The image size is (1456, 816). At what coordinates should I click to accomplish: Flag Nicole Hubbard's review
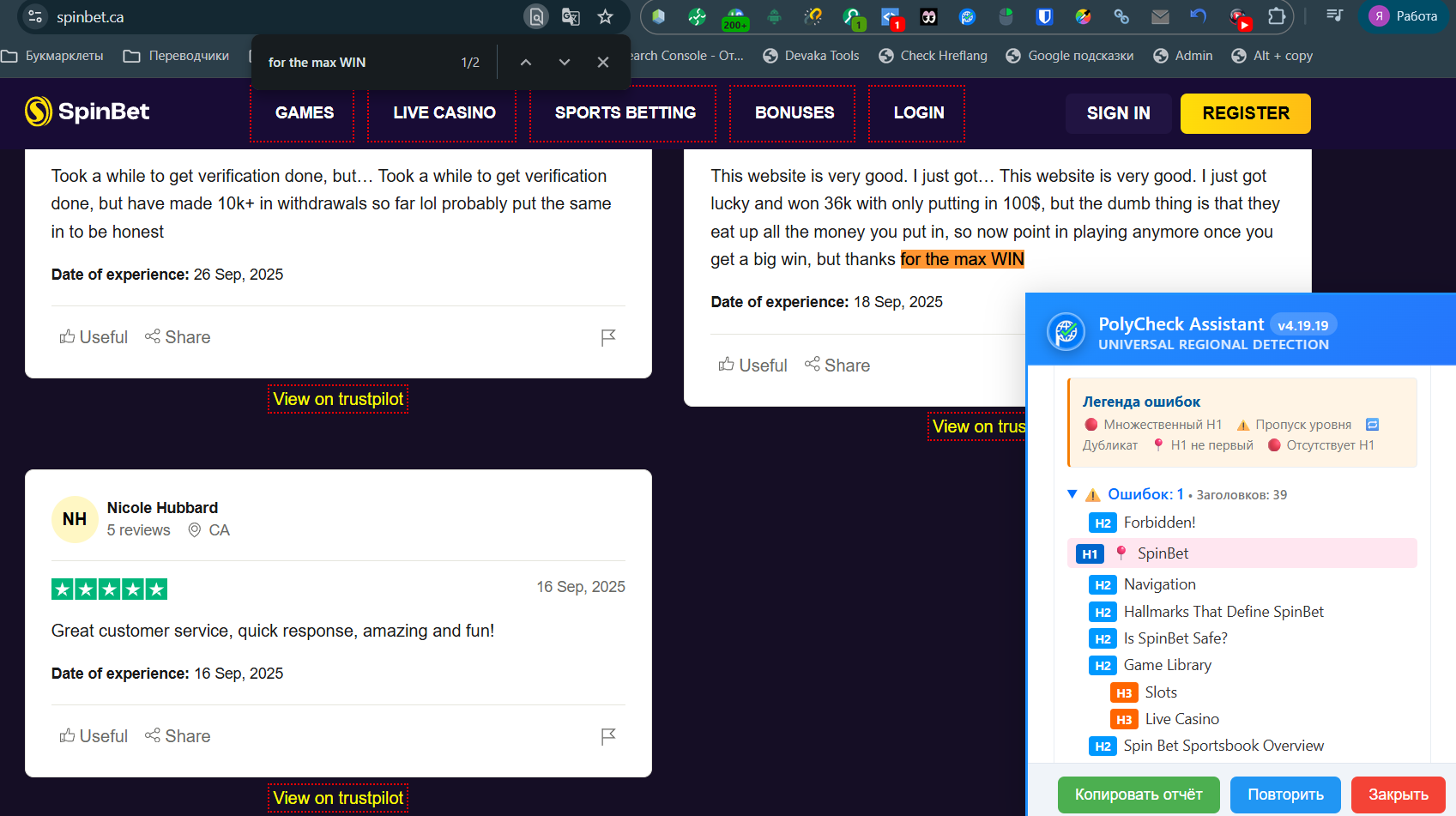(x=608, y=736)
